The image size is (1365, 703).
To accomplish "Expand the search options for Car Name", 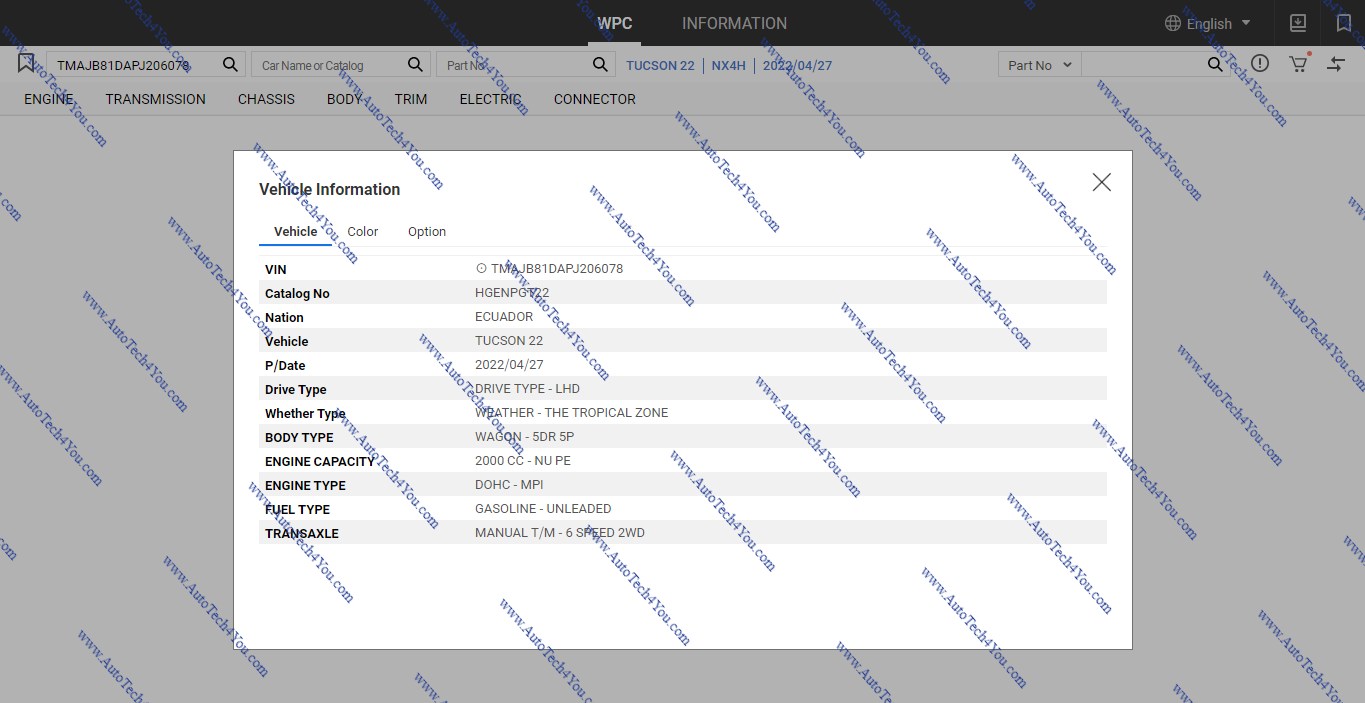I will click(x=414, y=63).
